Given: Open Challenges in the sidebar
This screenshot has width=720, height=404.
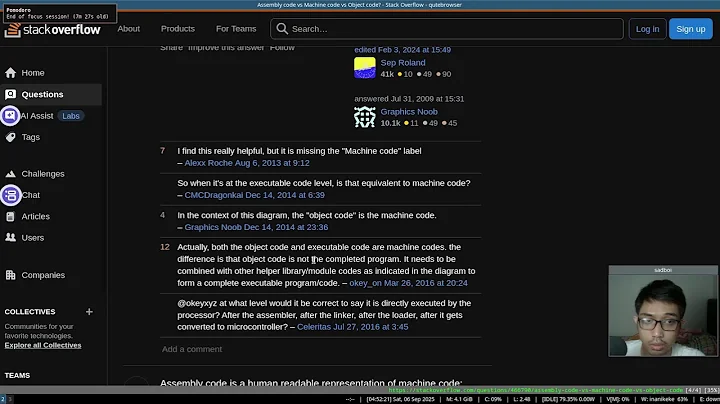Looking at the screenshot, I should [43, 174].
